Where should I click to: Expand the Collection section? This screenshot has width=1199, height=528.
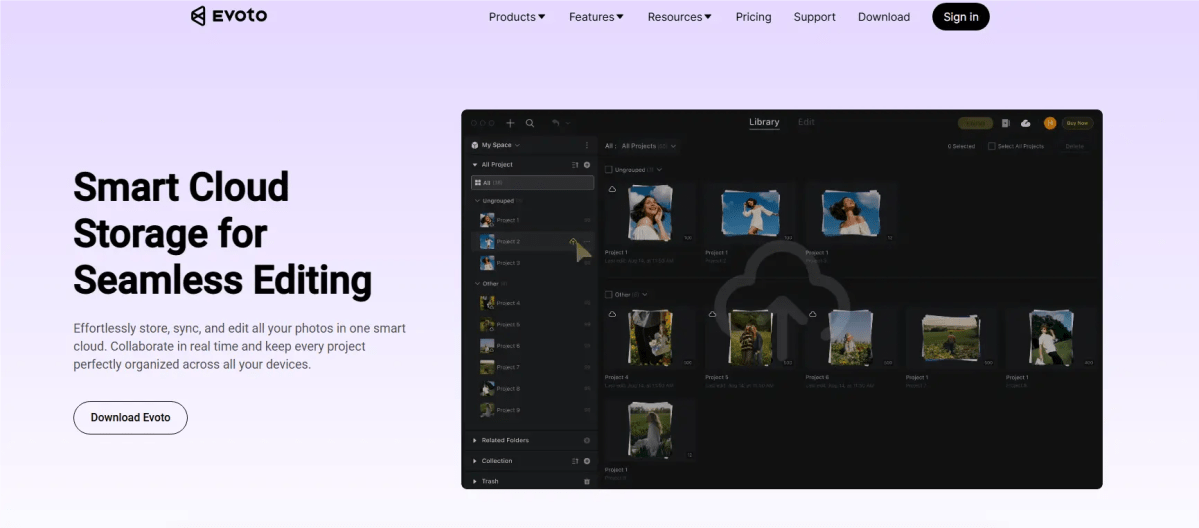pos(475,461)
